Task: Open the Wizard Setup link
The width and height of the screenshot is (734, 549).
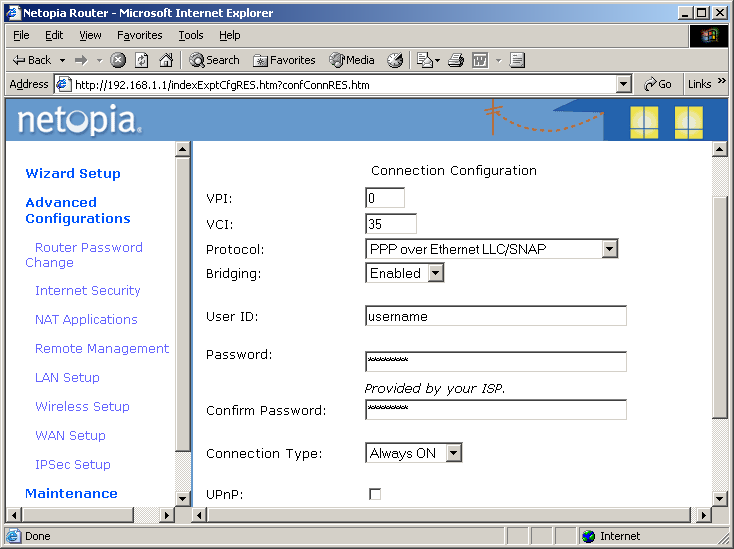Action: pos(73,173)
